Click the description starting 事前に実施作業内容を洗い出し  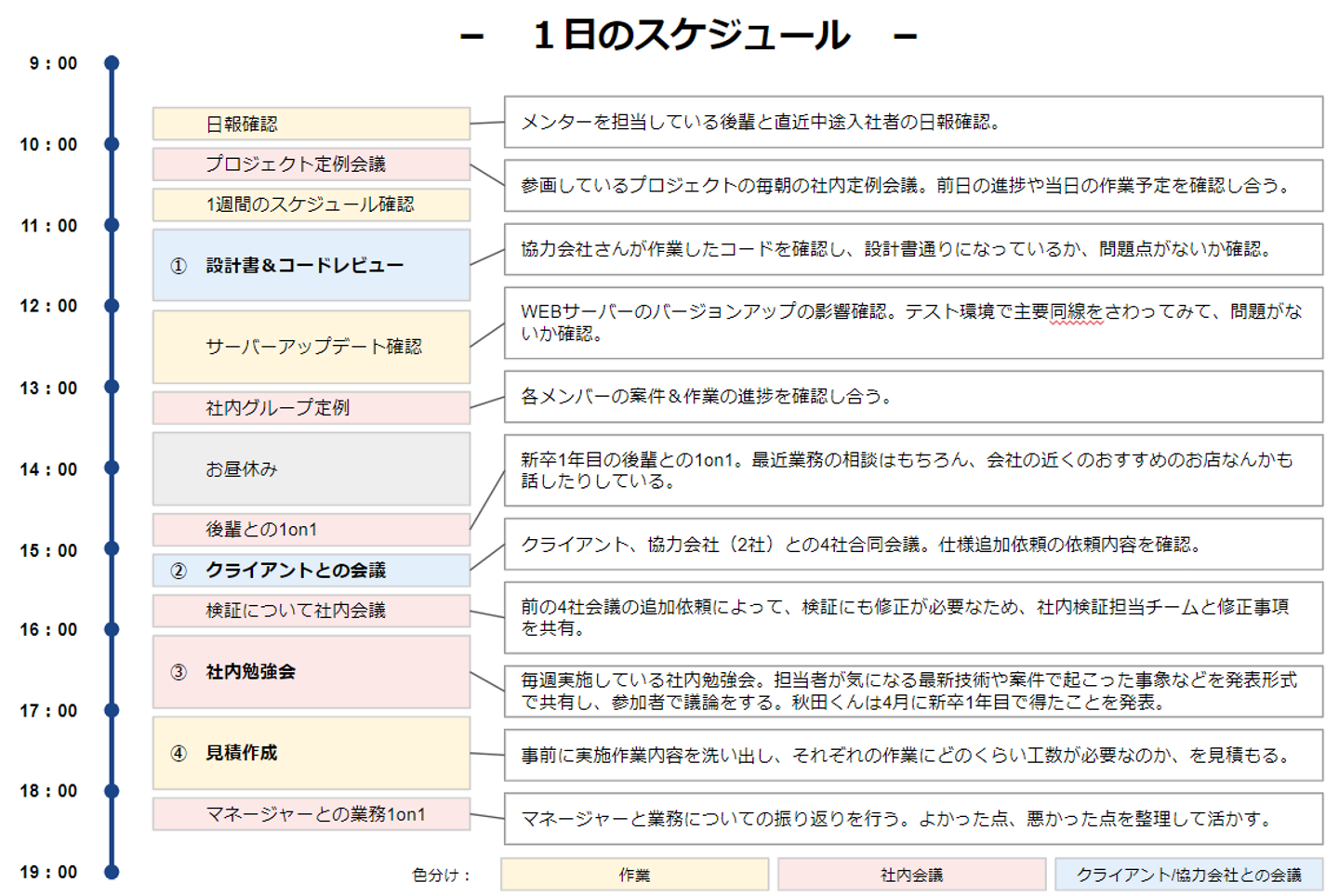913,755
